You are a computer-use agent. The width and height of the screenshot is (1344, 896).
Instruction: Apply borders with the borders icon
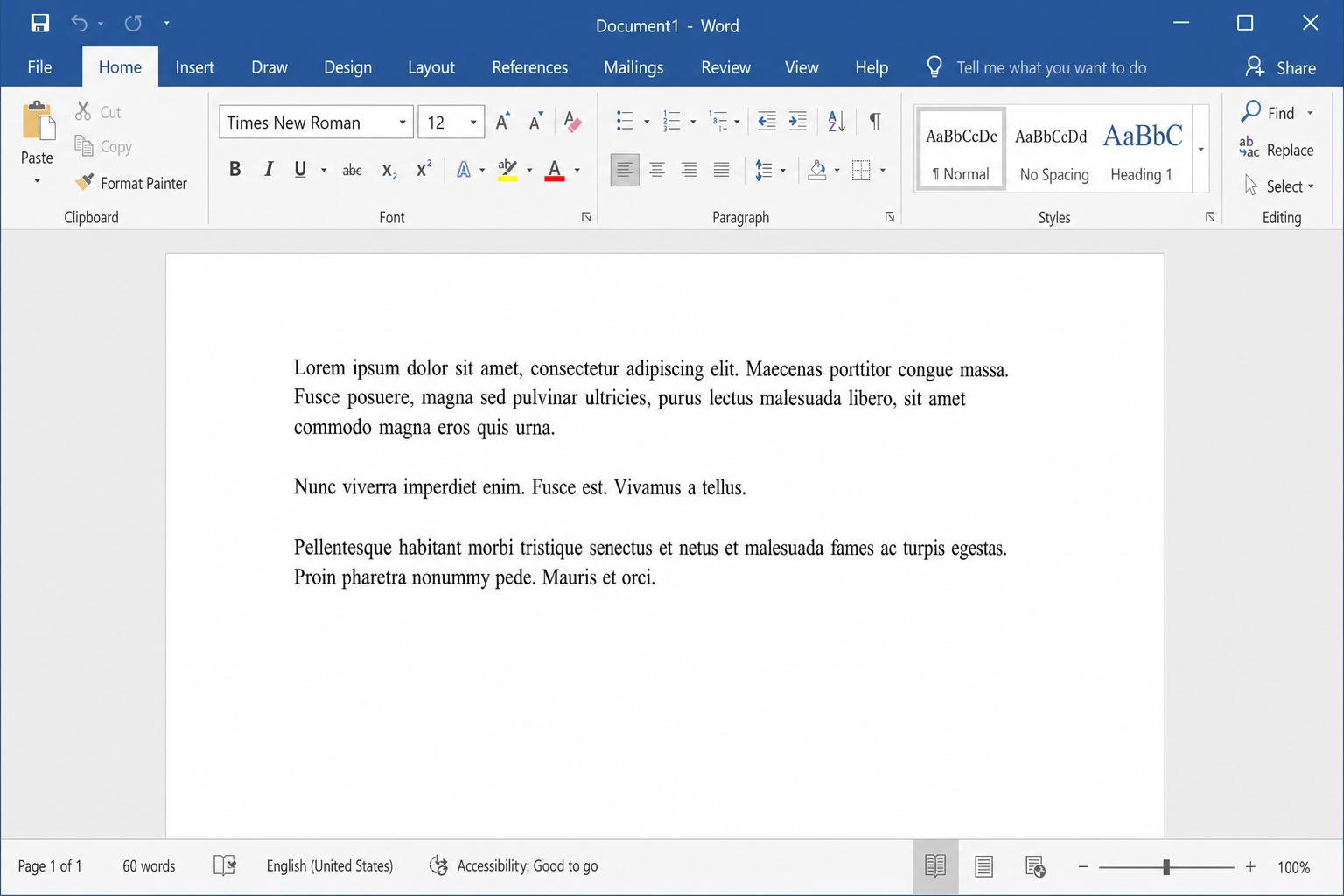pyautogui.click(x=861, y=170)
